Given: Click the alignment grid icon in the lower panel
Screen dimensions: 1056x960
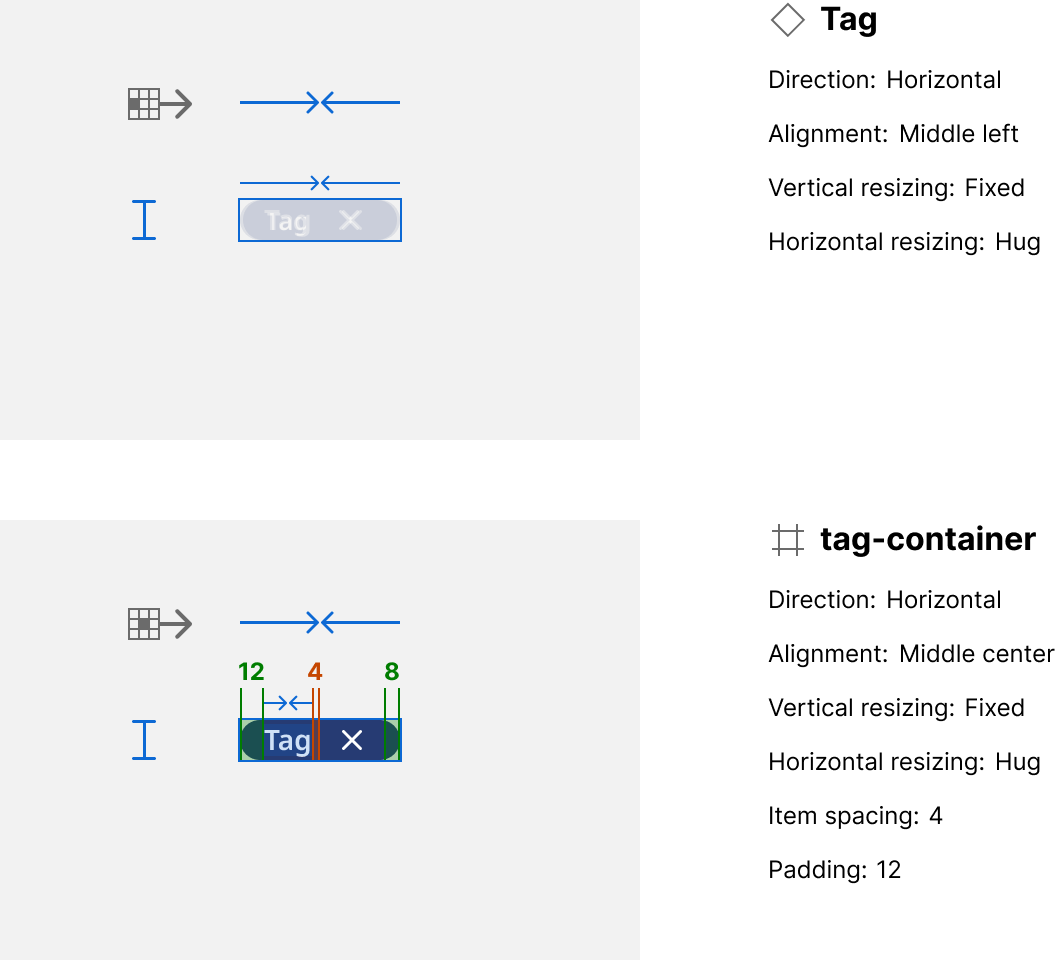Looking at the screenshot, I should click(x=144, y=624).
